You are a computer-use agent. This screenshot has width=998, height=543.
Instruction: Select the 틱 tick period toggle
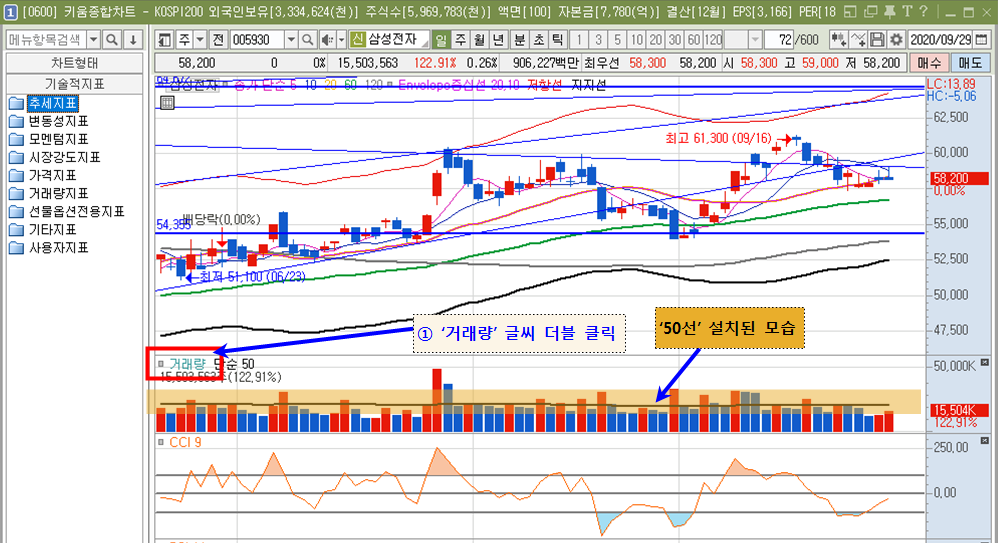tap(558, 40)
